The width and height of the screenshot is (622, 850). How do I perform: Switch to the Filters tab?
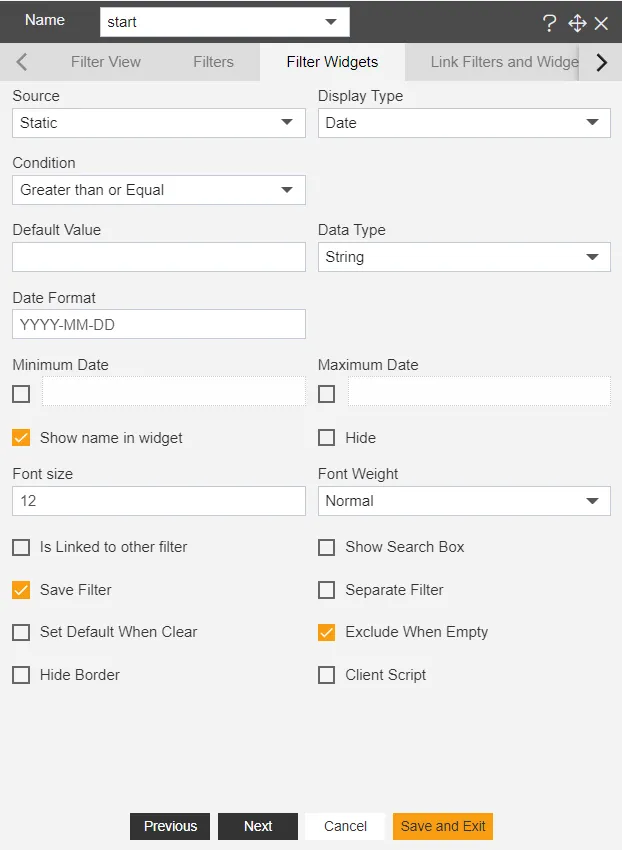tap(214, 62)
